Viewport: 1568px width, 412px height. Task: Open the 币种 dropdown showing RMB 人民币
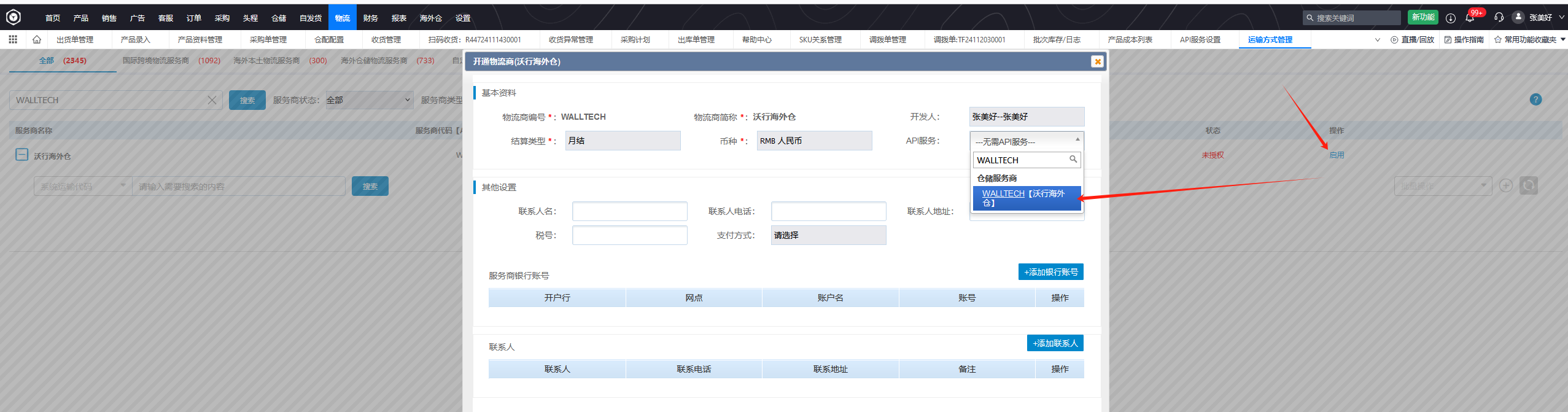814,141
